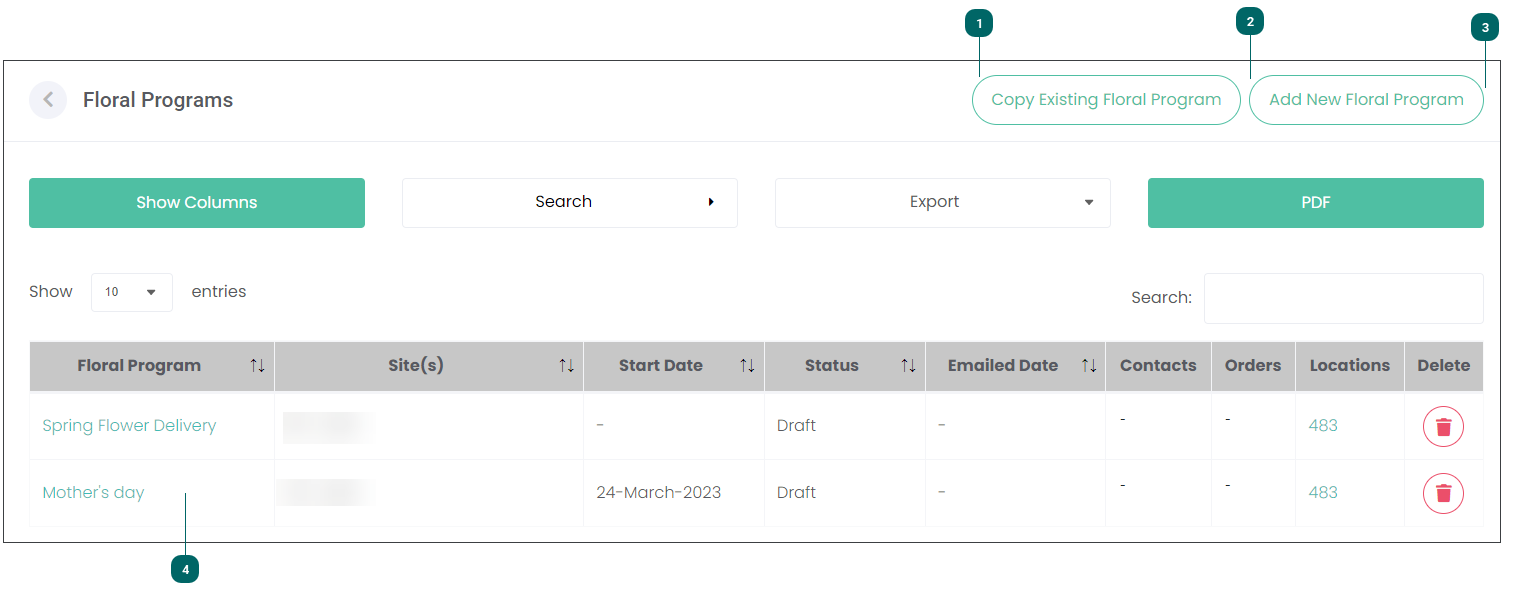The image size is (1520, 594).
Task: Click the Locations column header
Action: 1350,366
